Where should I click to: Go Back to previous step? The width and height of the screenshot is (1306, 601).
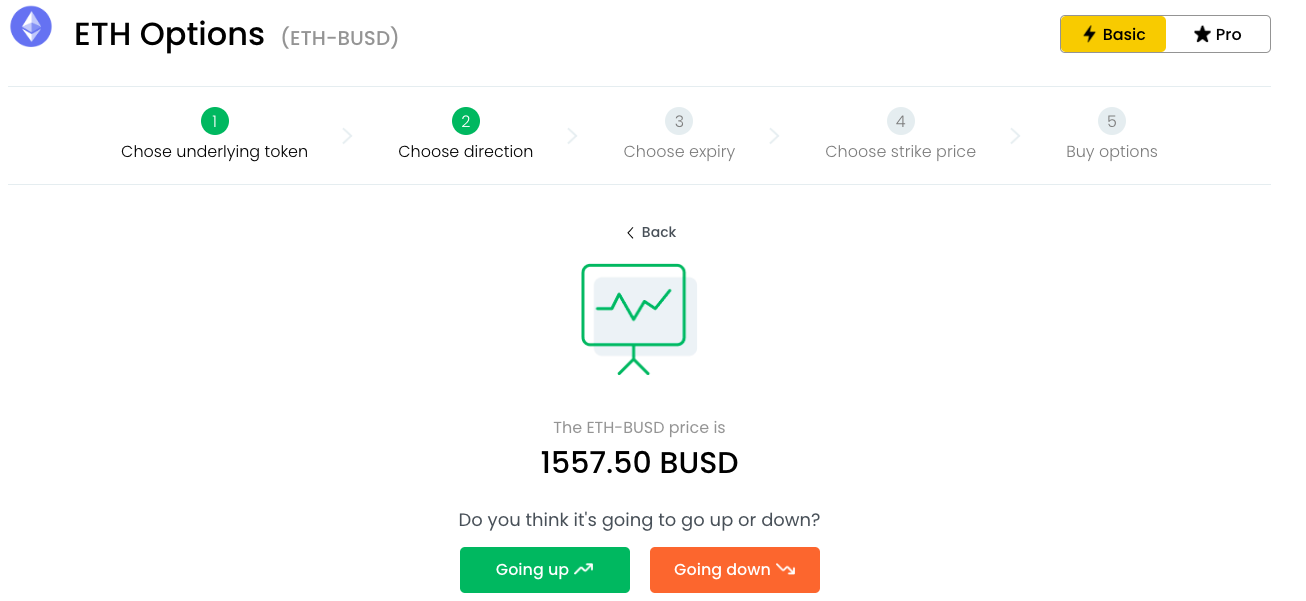pos(651,232)
